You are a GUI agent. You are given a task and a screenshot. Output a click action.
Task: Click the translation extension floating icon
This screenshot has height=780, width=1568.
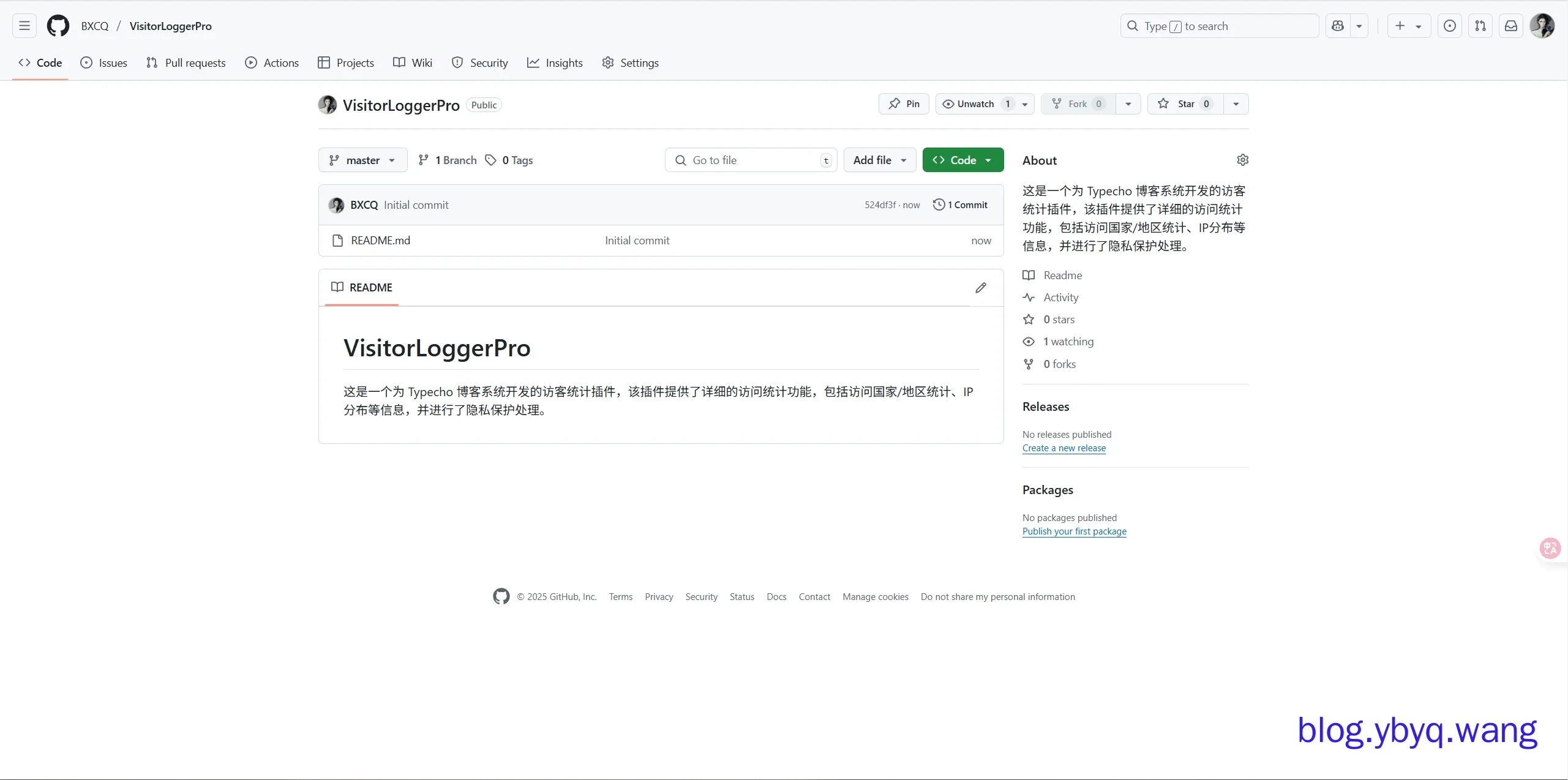[1550, 548]
